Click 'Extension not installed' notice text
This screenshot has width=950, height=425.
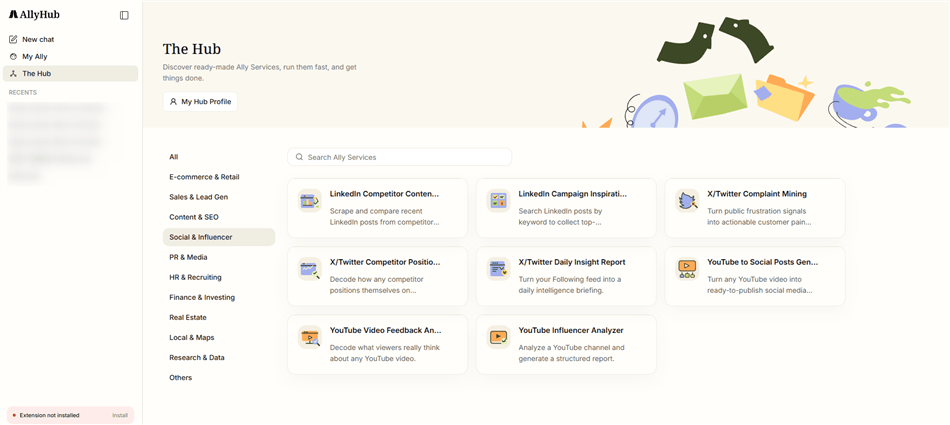[x=49, y=415]
